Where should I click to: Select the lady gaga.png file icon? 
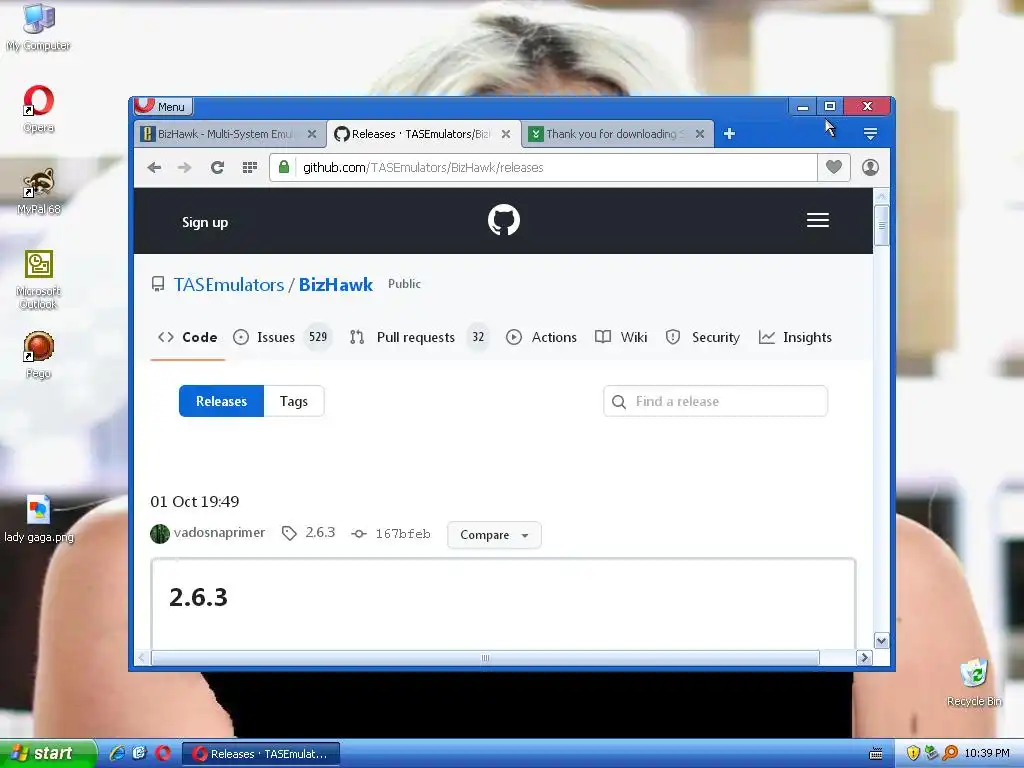(39, 519)
